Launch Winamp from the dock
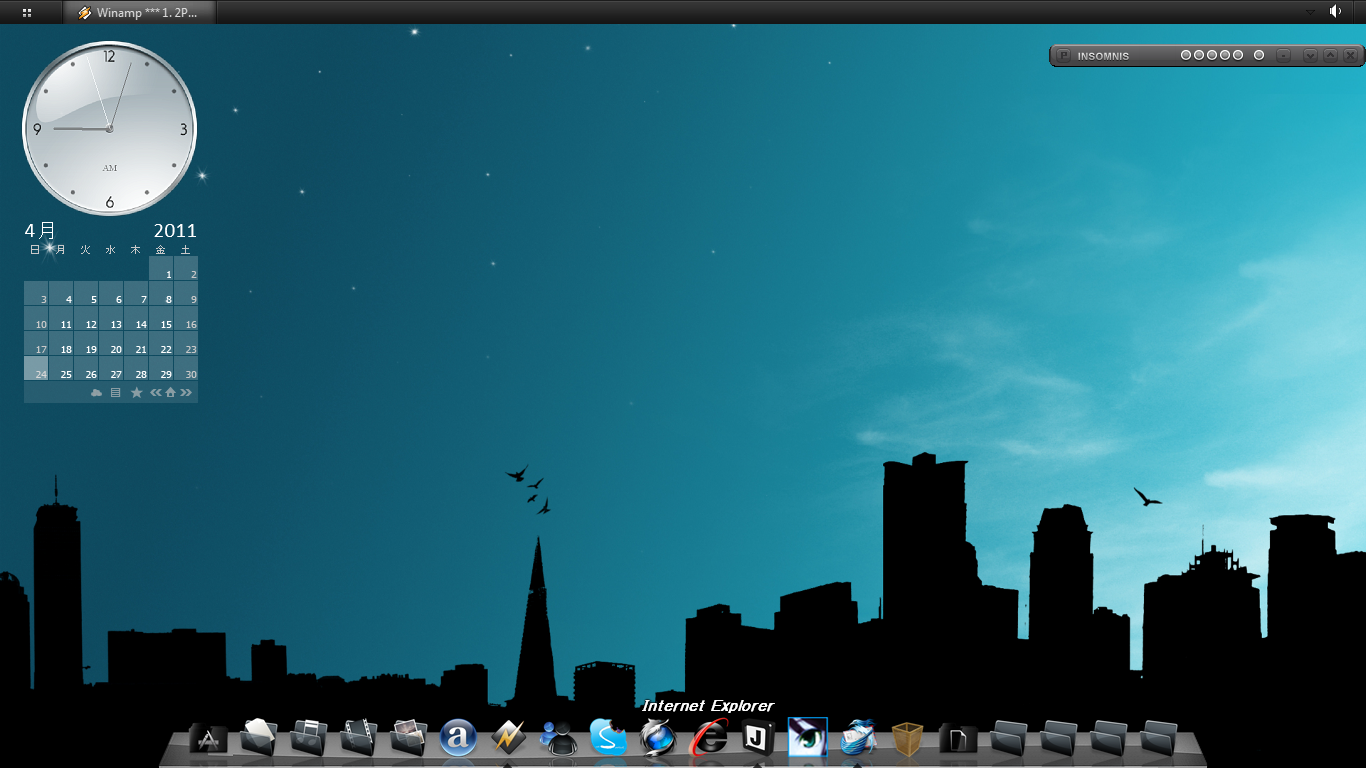The image size is (1366, 768). 508,738
